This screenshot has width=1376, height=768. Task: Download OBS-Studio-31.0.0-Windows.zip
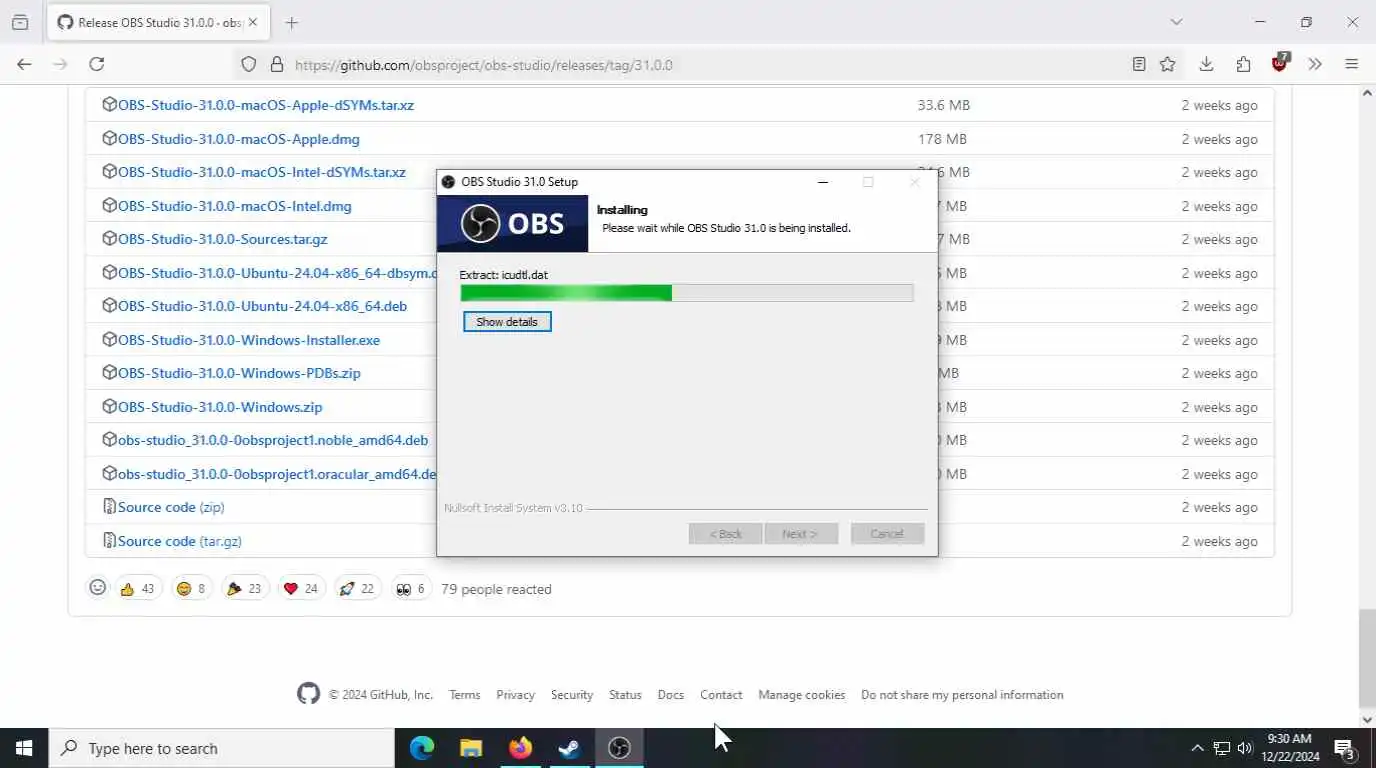(x=220, y=407)
